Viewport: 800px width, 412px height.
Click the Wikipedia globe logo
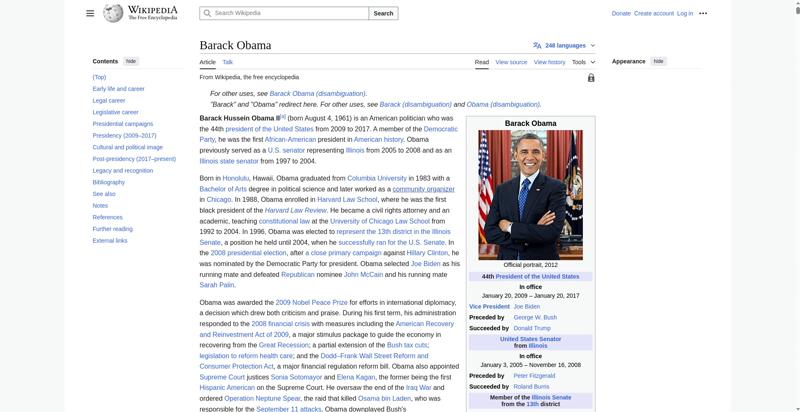(x=113, y=13)
